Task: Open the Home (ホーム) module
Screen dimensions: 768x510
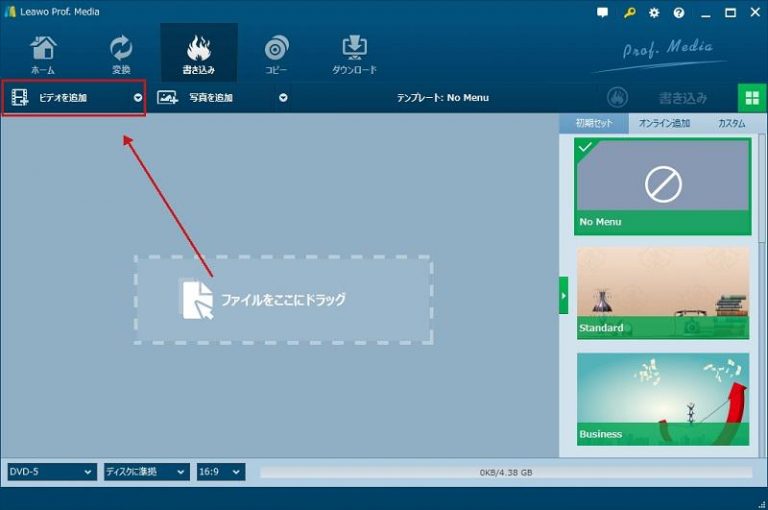Action: (x=43, y=54)
